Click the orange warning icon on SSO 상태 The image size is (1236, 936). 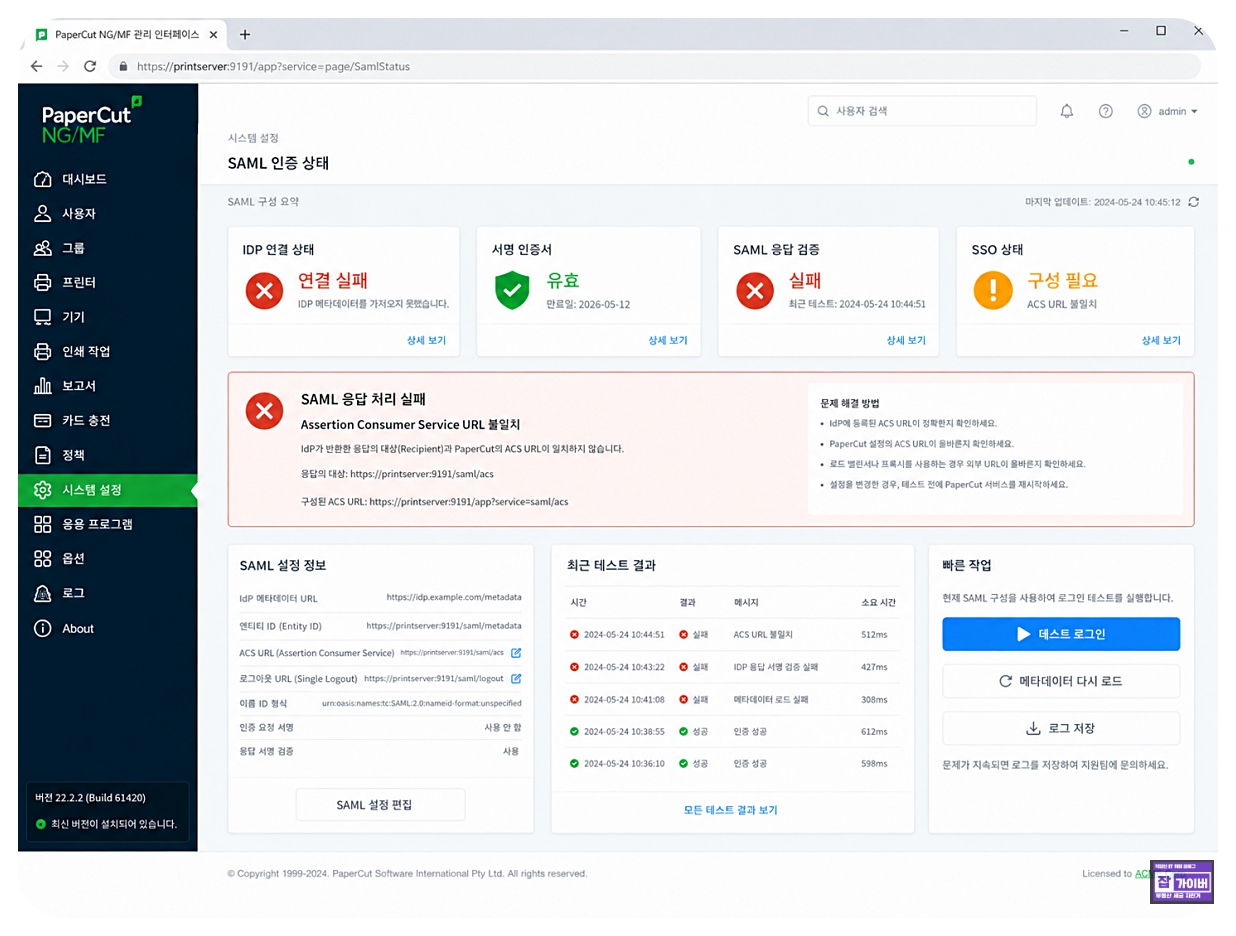click(x=993, y=291)
